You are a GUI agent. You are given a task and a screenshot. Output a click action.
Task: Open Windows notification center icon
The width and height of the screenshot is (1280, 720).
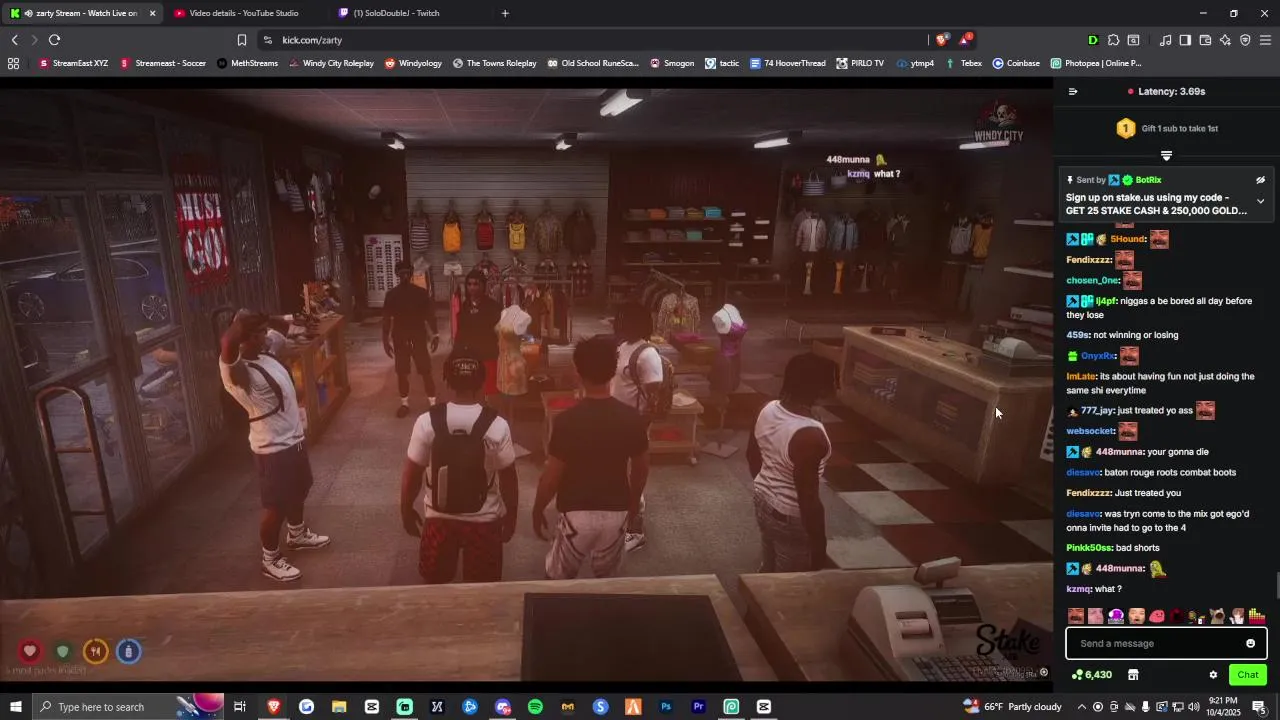[x=1259, y=707]
